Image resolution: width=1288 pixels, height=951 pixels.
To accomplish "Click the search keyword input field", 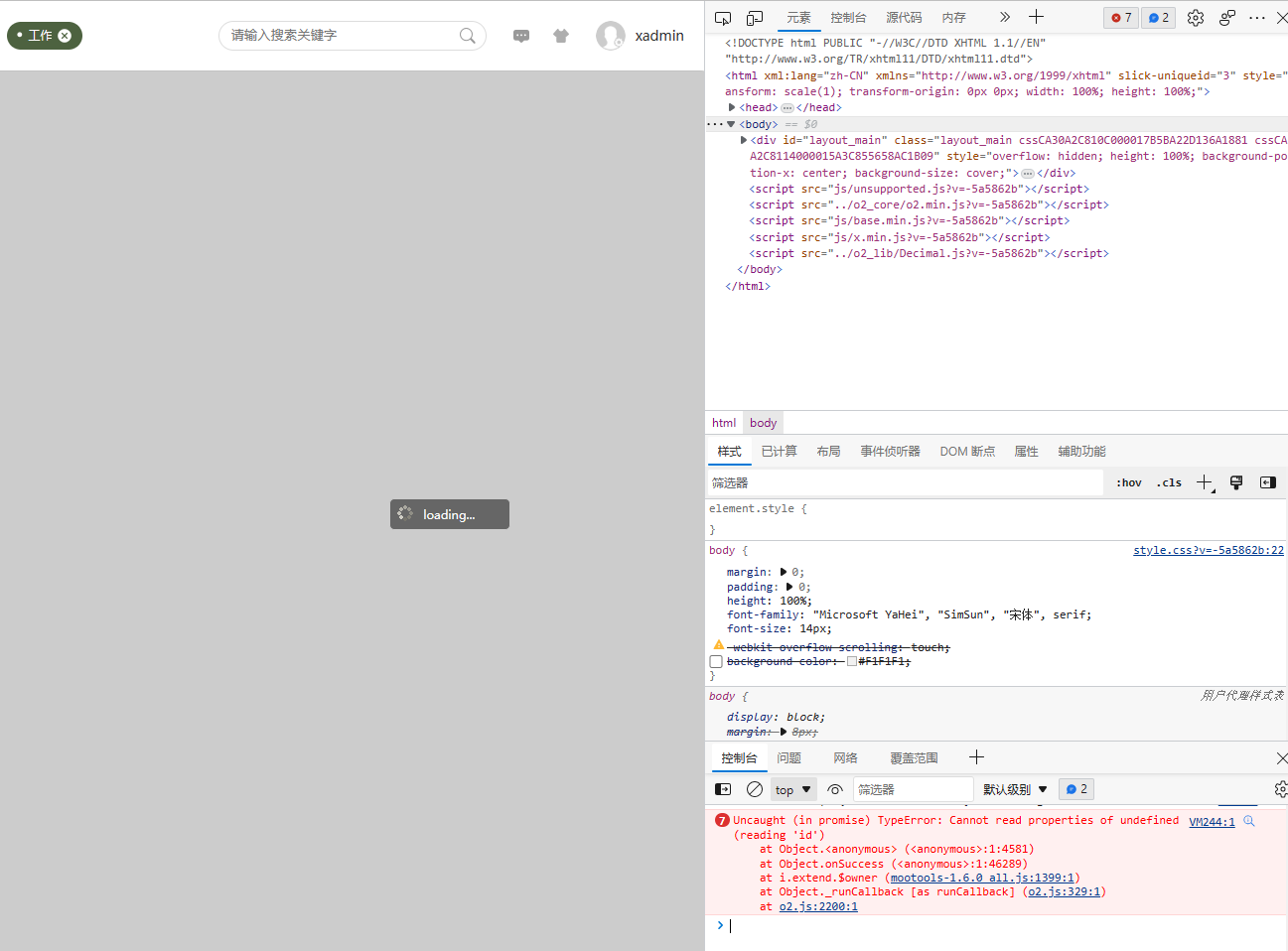I will [x=343, y=36].
